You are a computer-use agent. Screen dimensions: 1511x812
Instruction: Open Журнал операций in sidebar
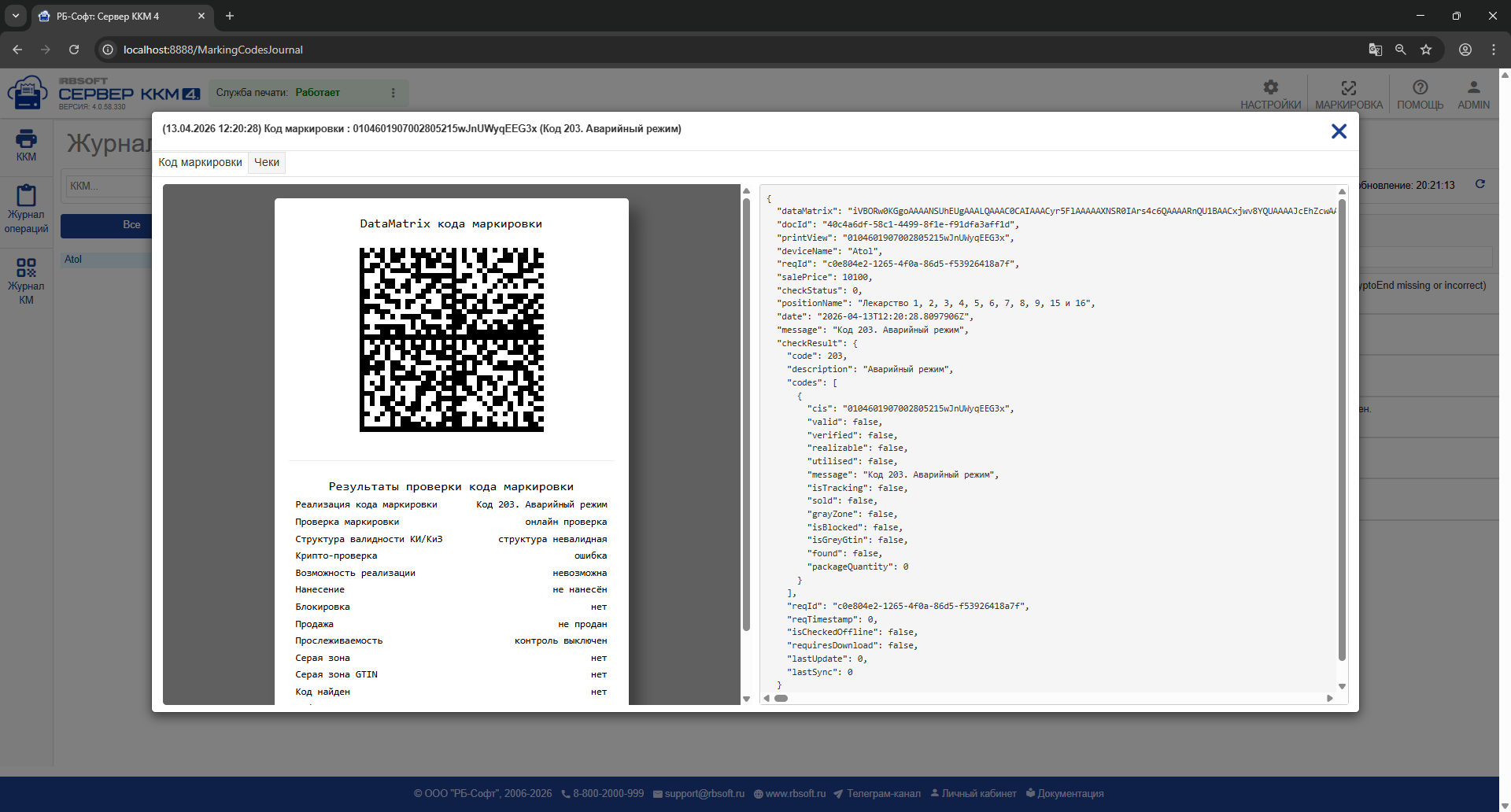(x=26, y=209)
